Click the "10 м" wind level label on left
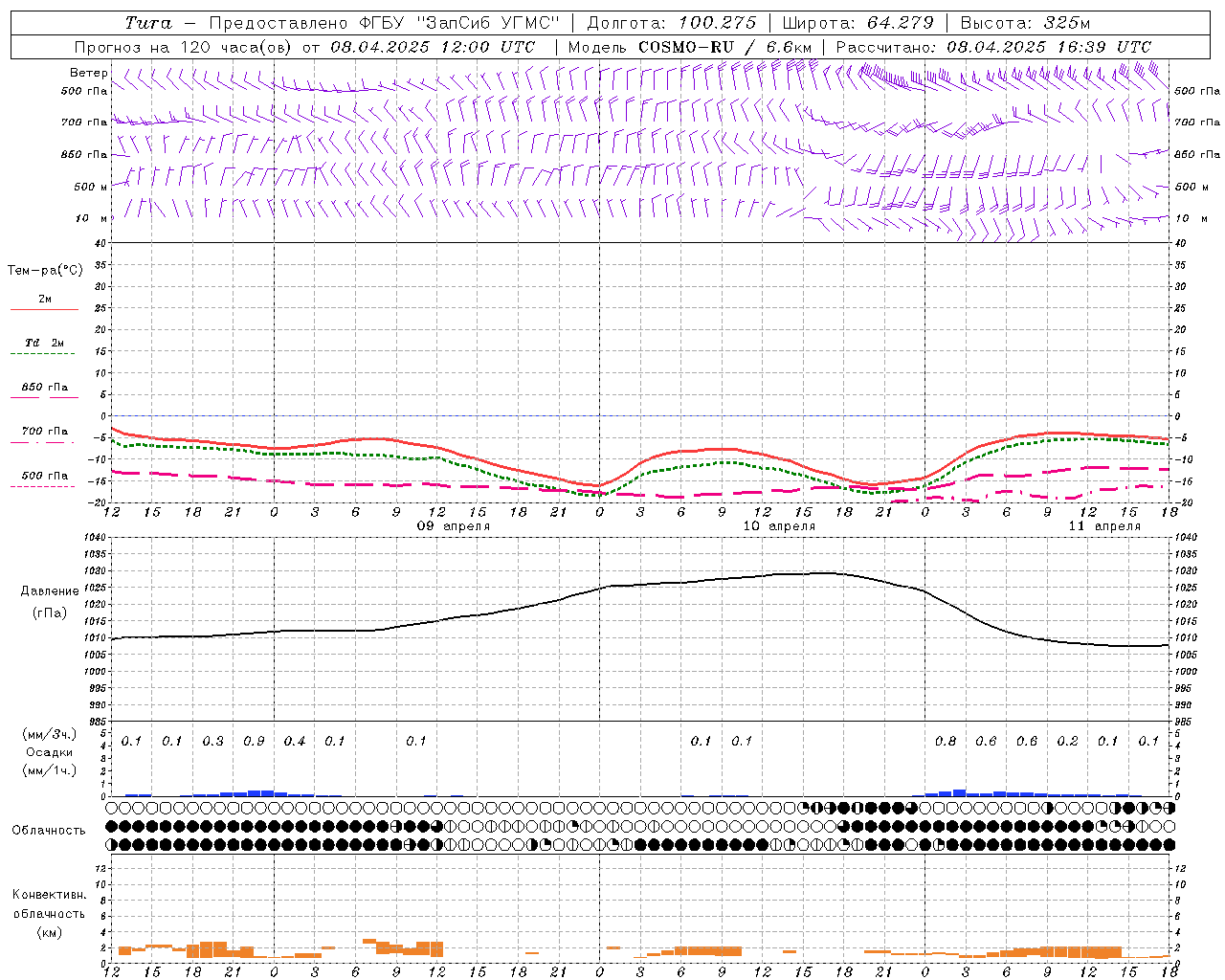 pyautogui.click(x=92, y=218)
